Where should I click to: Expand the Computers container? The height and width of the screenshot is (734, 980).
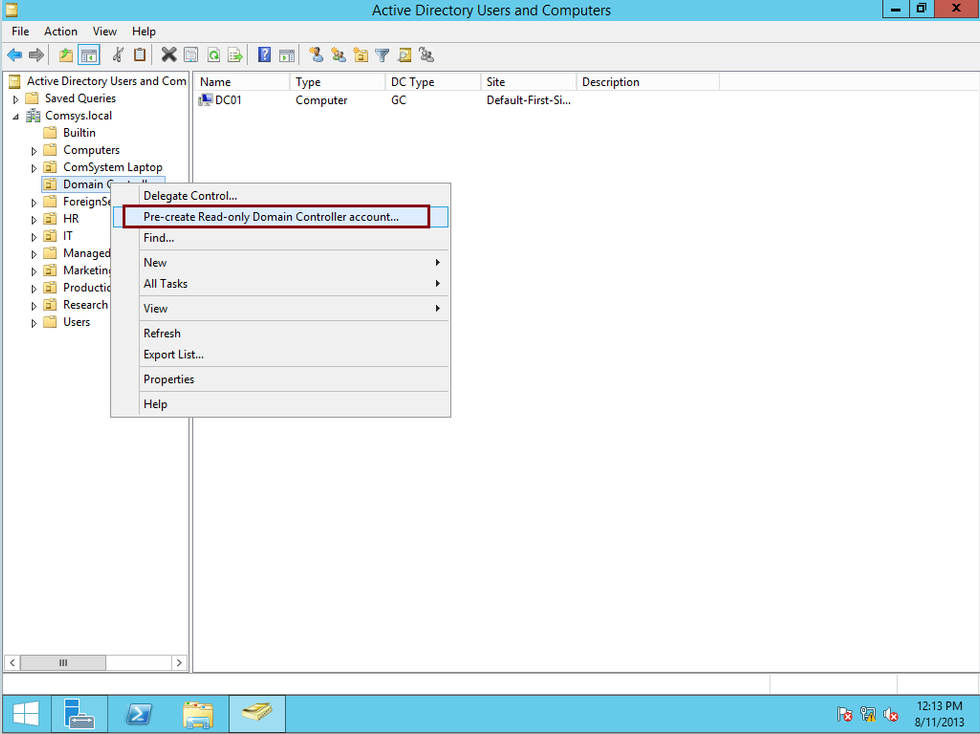coord(34,151)
